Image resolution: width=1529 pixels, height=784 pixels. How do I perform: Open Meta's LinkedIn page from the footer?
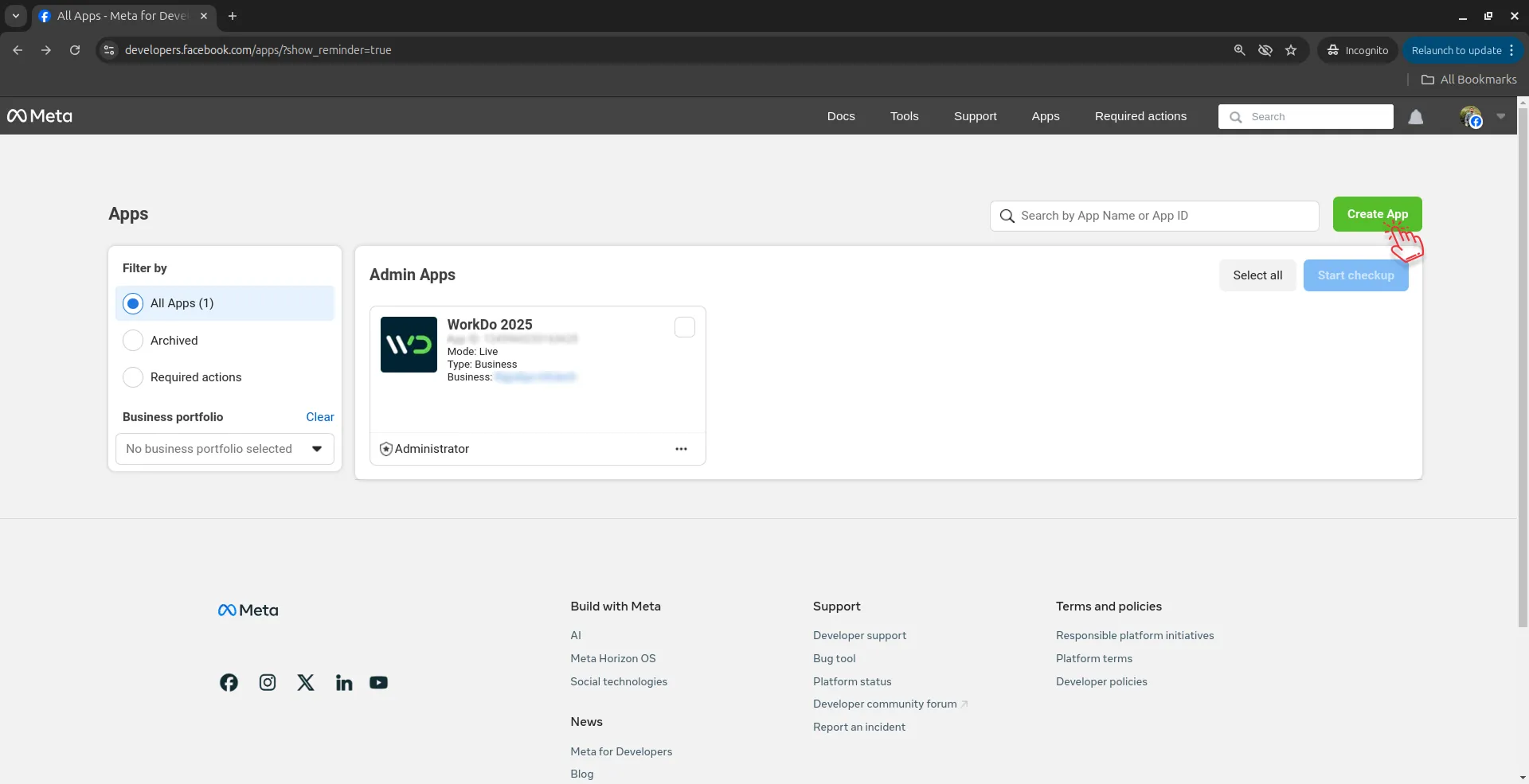[343, 682]
